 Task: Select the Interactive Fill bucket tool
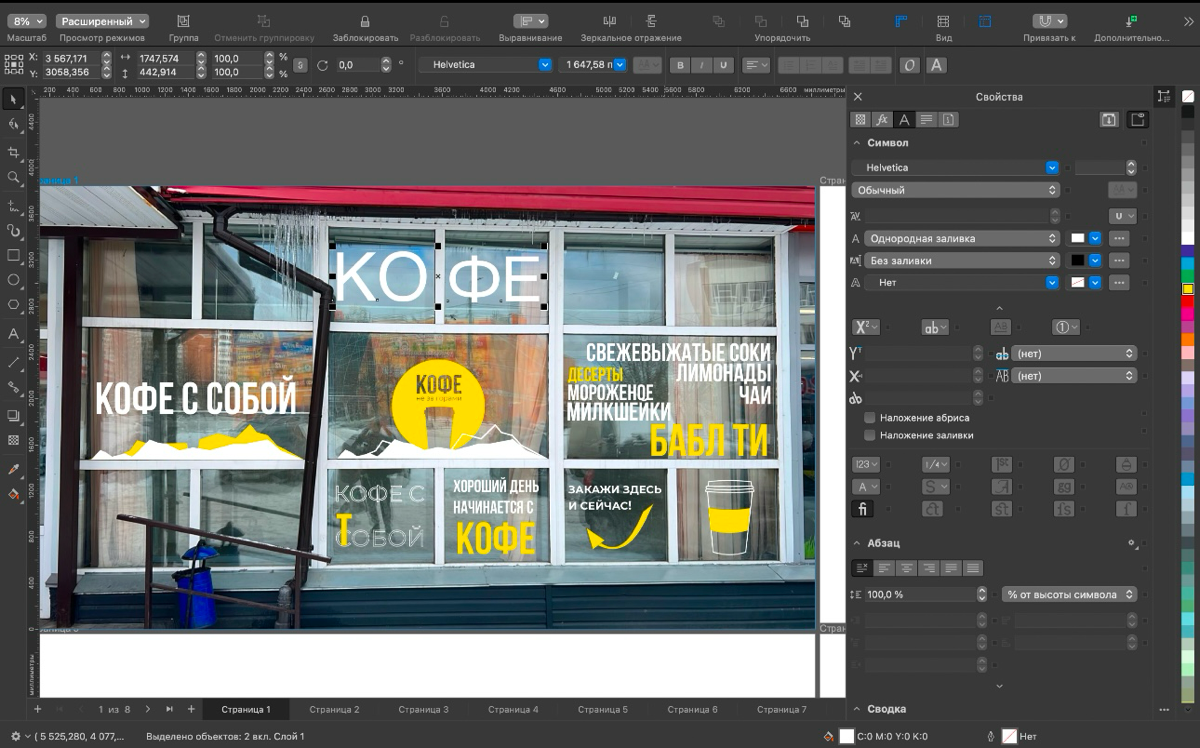(14, 494)
